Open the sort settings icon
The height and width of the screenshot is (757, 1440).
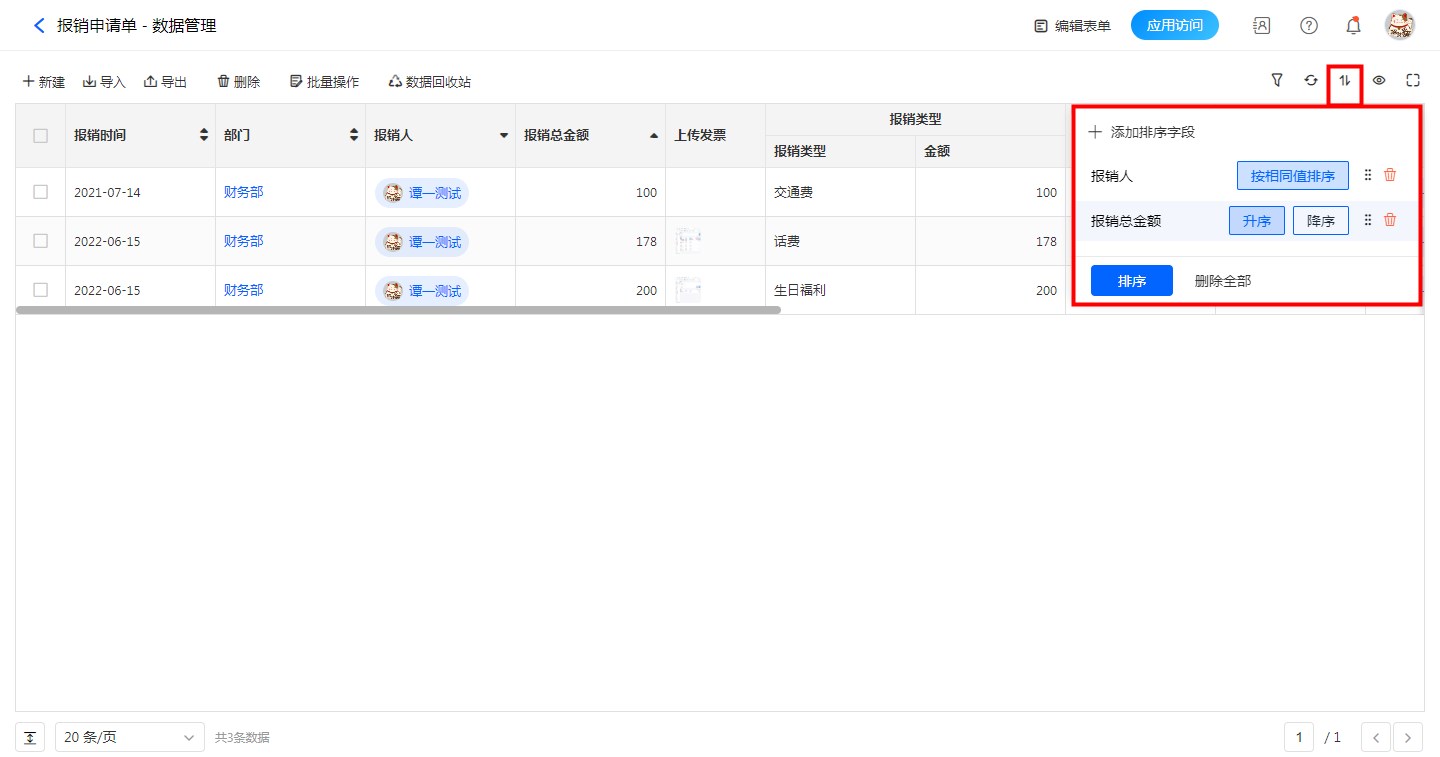(x=1345, y=81)
